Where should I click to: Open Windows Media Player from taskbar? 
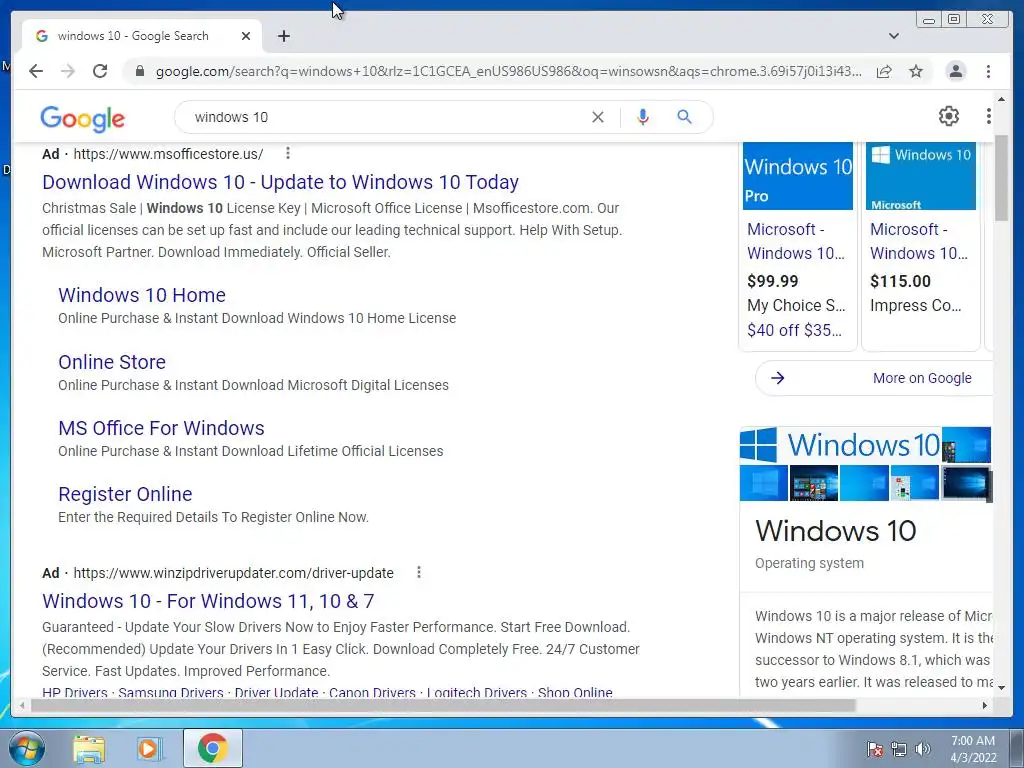click(149, 748)
